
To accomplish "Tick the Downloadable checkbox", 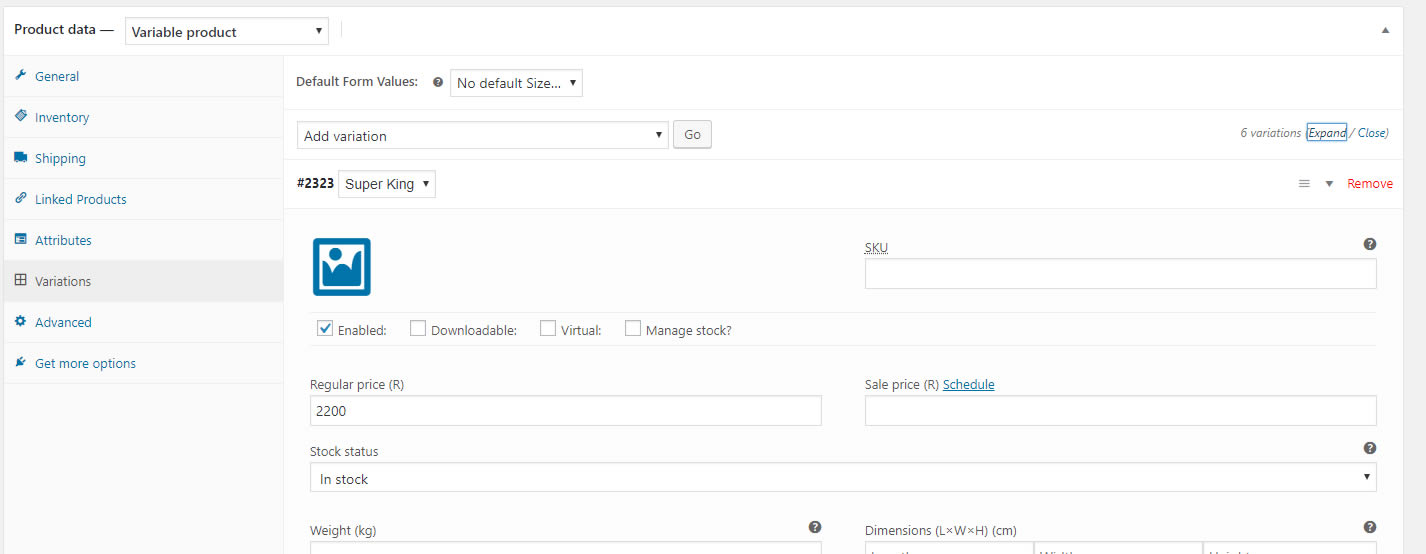I will pyautogui.click(x=418, y=328).
